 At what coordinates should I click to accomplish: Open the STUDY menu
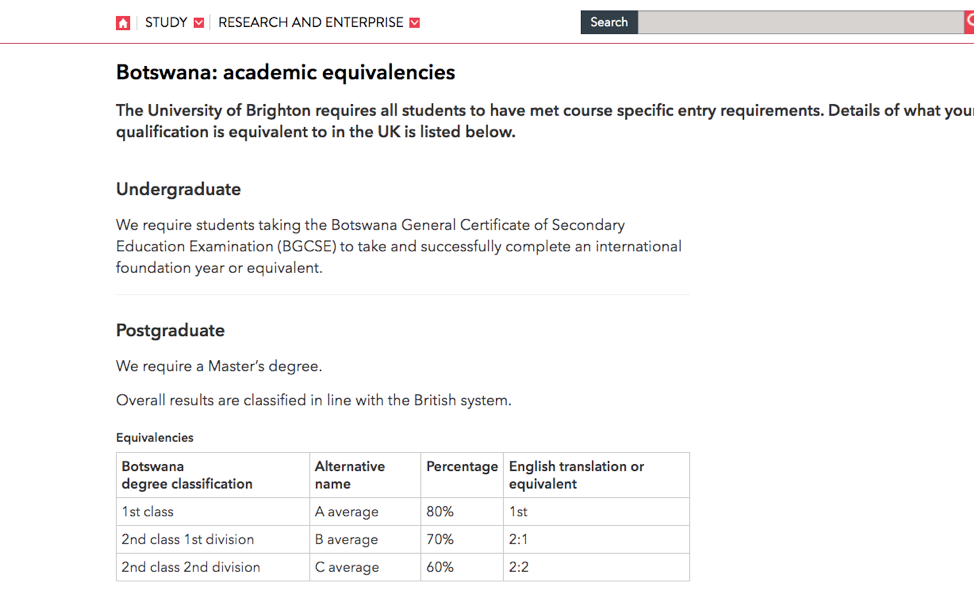coord(166,22)
